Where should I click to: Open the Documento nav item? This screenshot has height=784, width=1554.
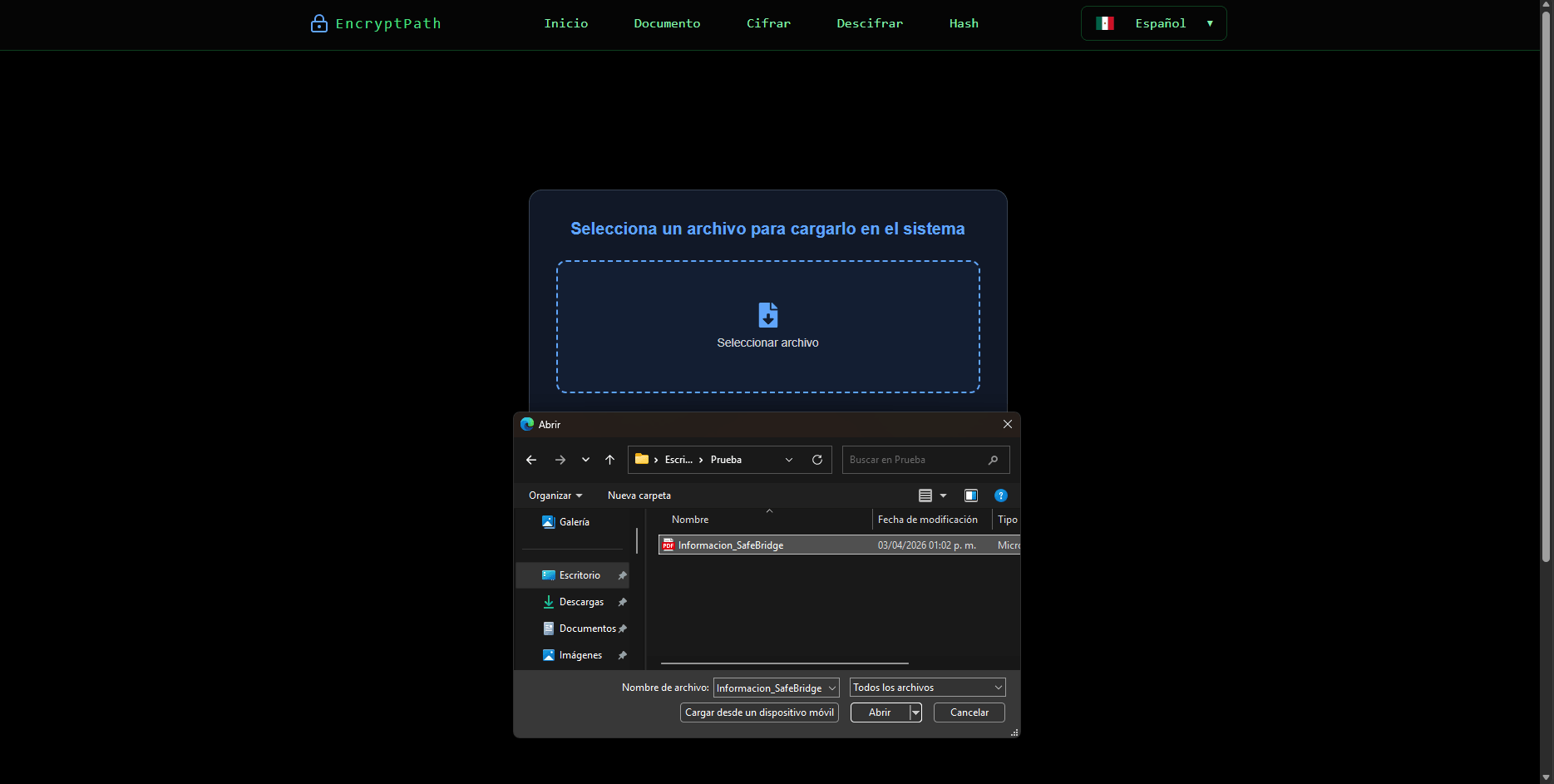coord(667,23)
